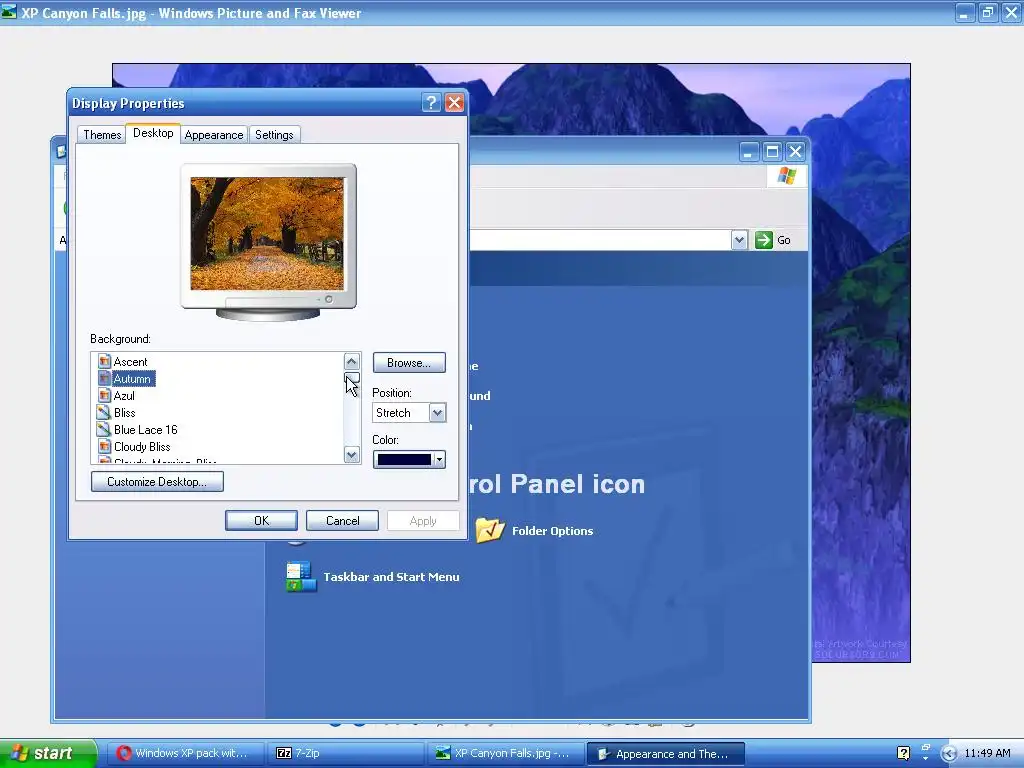Switch to Windows XP pack Opera taskbar item

(185, 753)
